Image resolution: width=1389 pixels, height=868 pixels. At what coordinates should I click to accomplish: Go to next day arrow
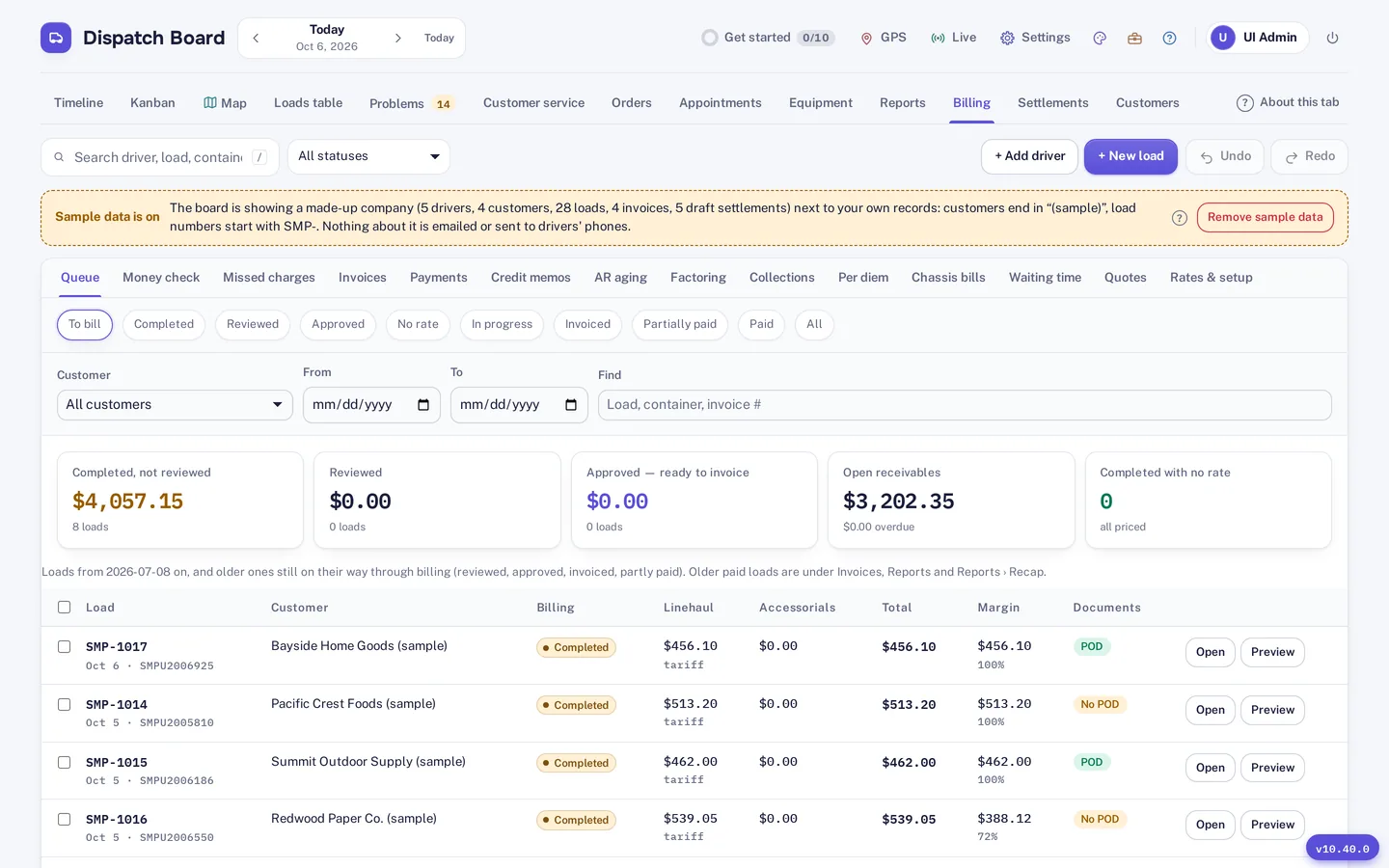tap(397, 39)
